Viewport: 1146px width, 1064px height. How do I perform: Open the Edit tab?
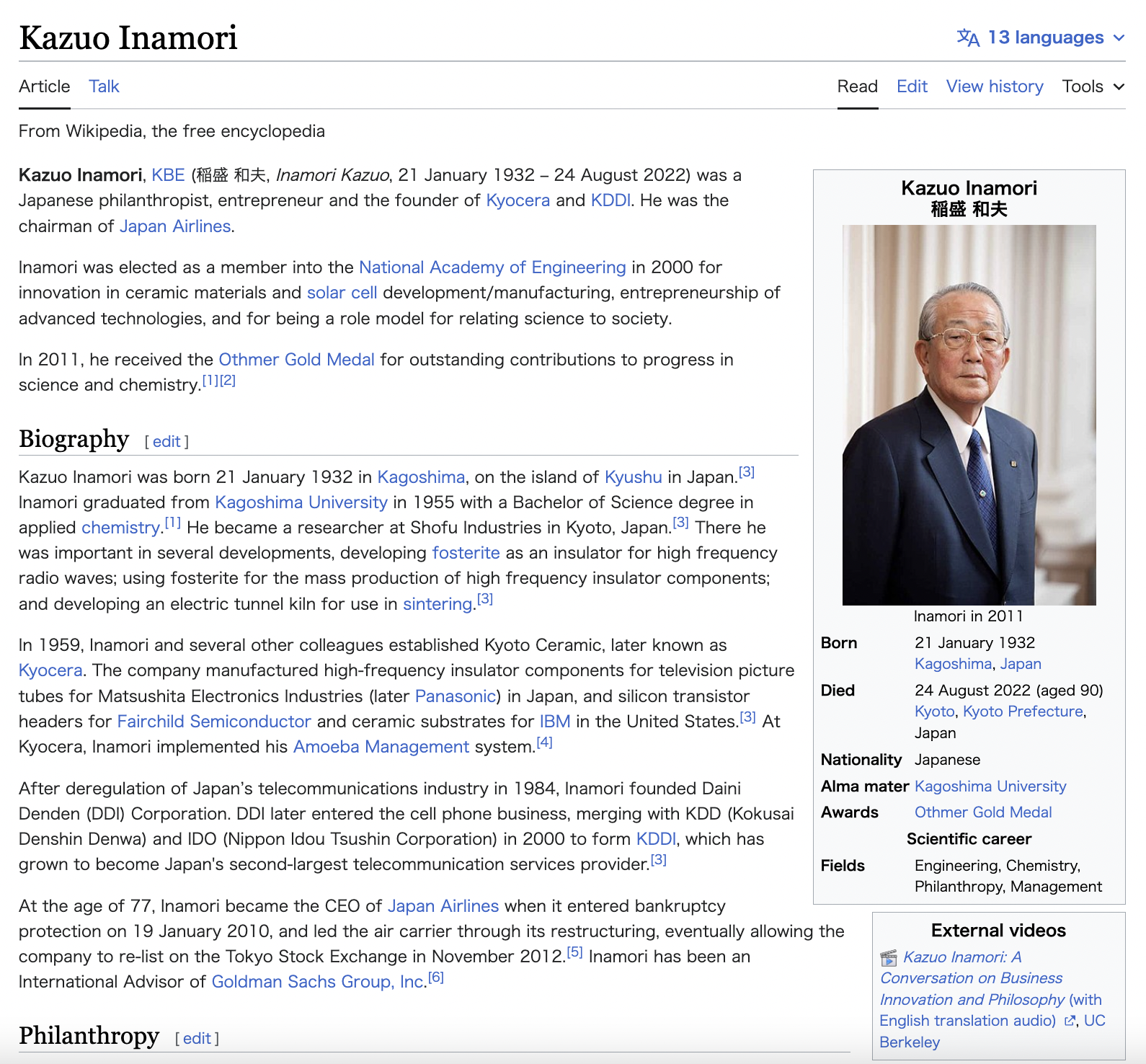pyautogui.click(x=912, y=87)
